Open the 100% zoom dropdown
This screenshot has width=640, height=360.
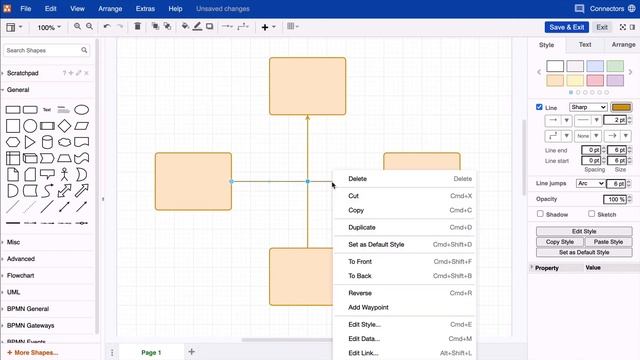(49, 27)
